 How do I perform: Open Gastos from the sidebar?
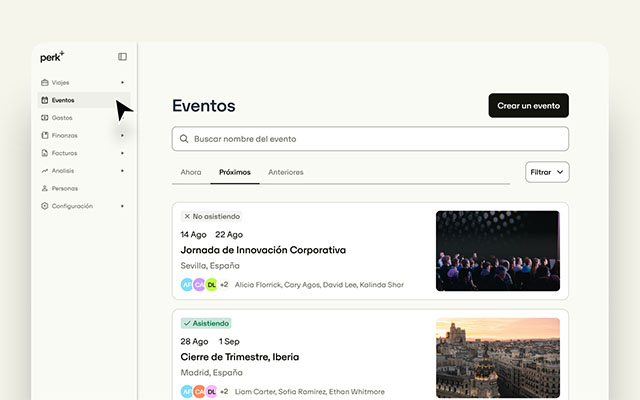[62, 118]
